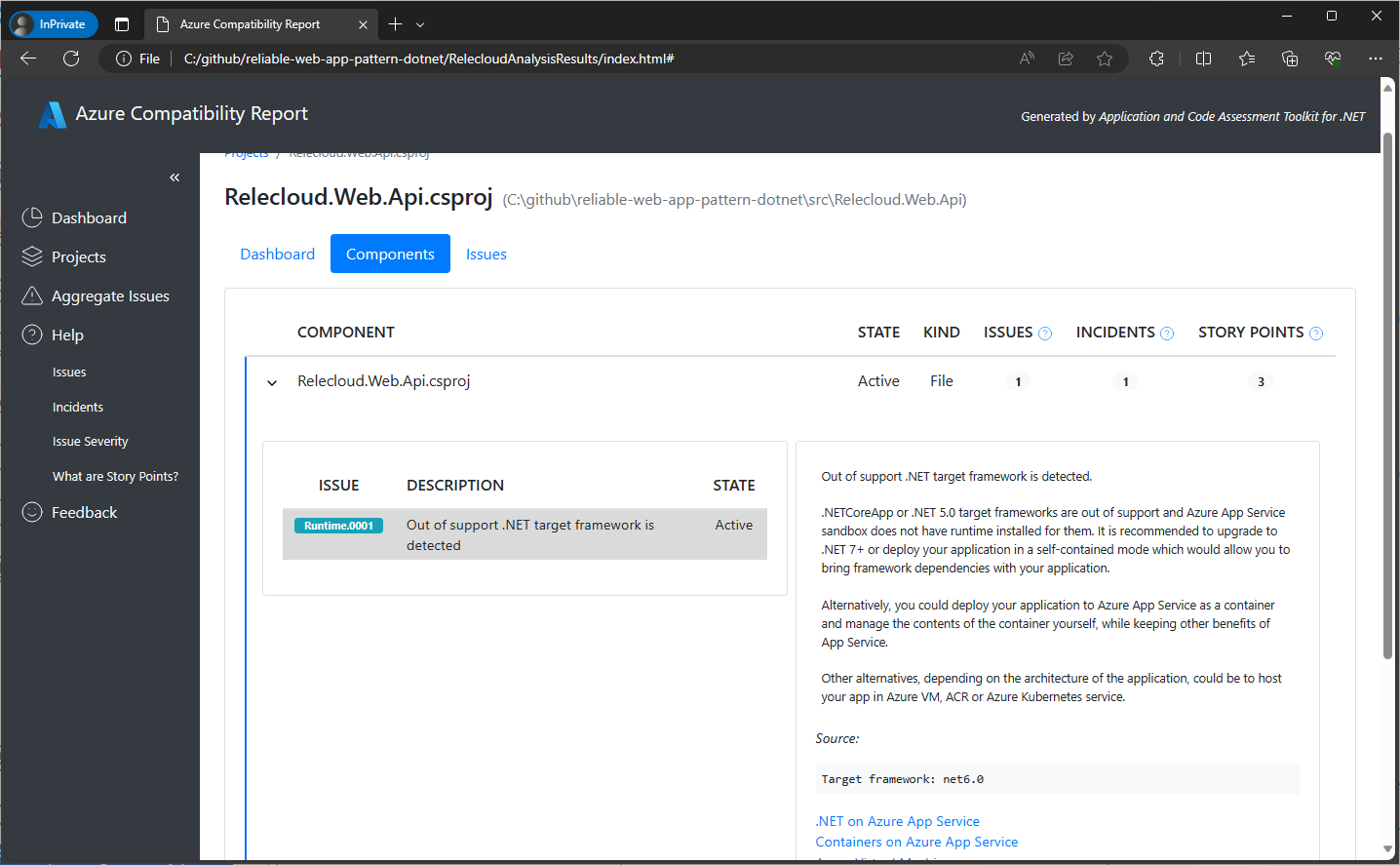Launch Copilot from the browser toolbar
This screenshot has height=865, width=1400.
(x=1333, y=58)
